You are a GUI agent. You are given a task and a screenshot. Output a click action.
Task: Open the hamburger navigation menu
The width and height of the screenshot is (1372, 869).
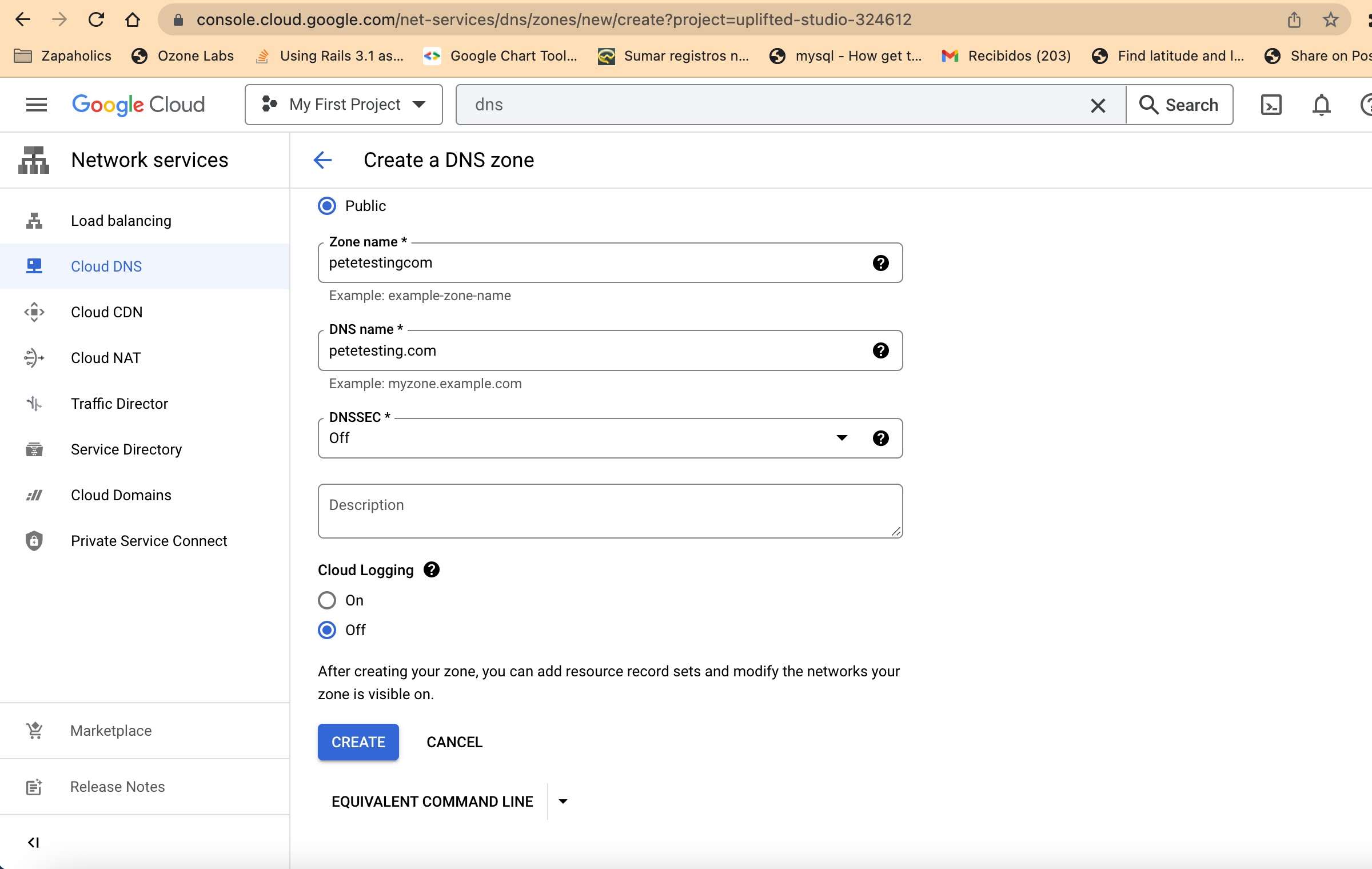click(x=37, y=105)
